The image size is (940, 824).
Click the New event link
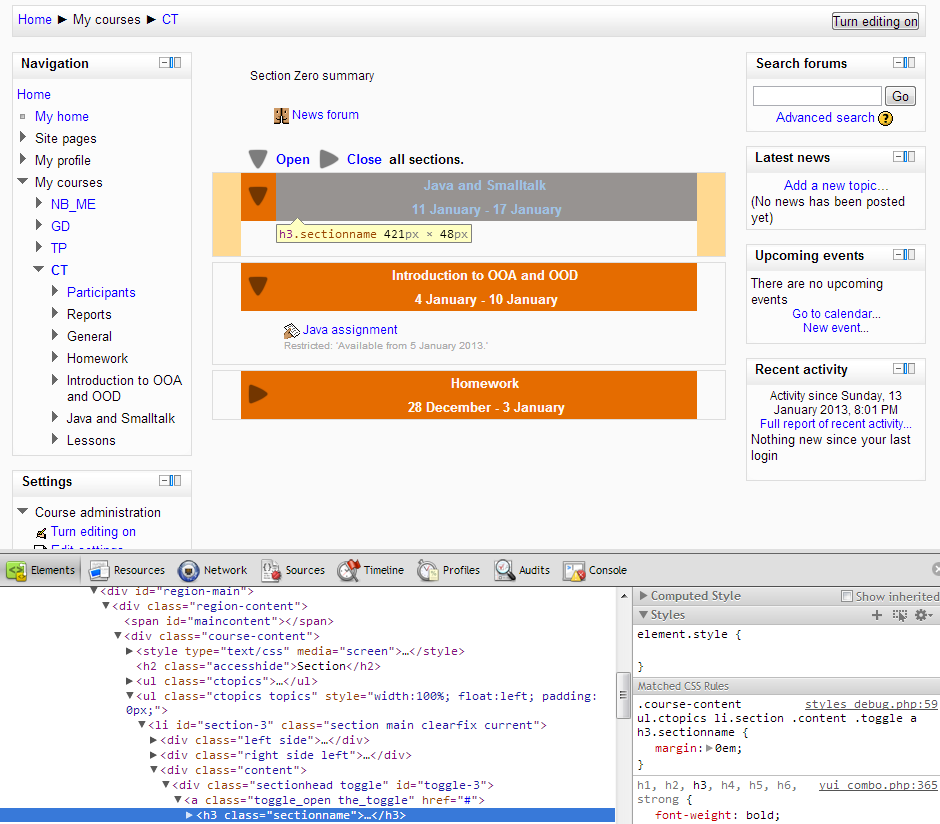coord(836,328)
